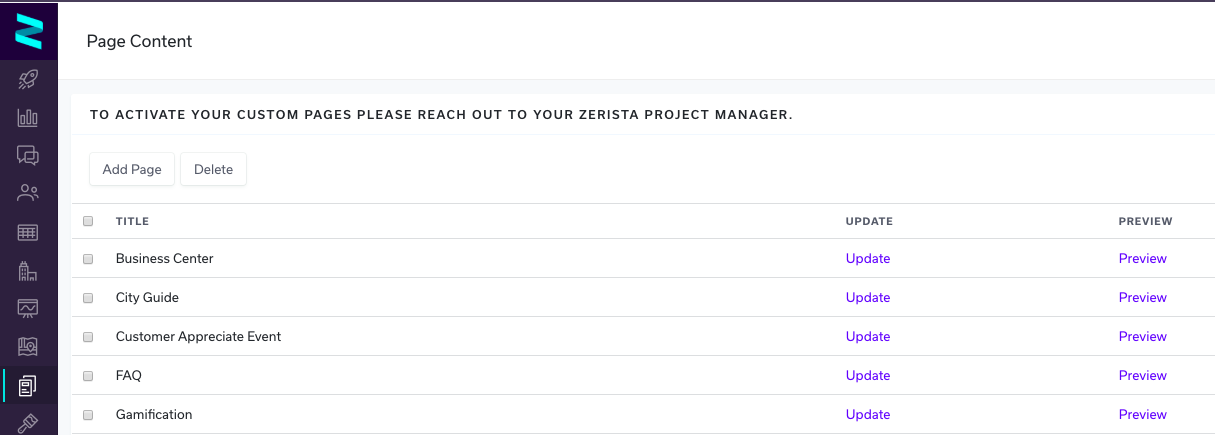This screenshot has width=1215, height=435.
Task: Select the page content documents icon
Action: (28, 385)
